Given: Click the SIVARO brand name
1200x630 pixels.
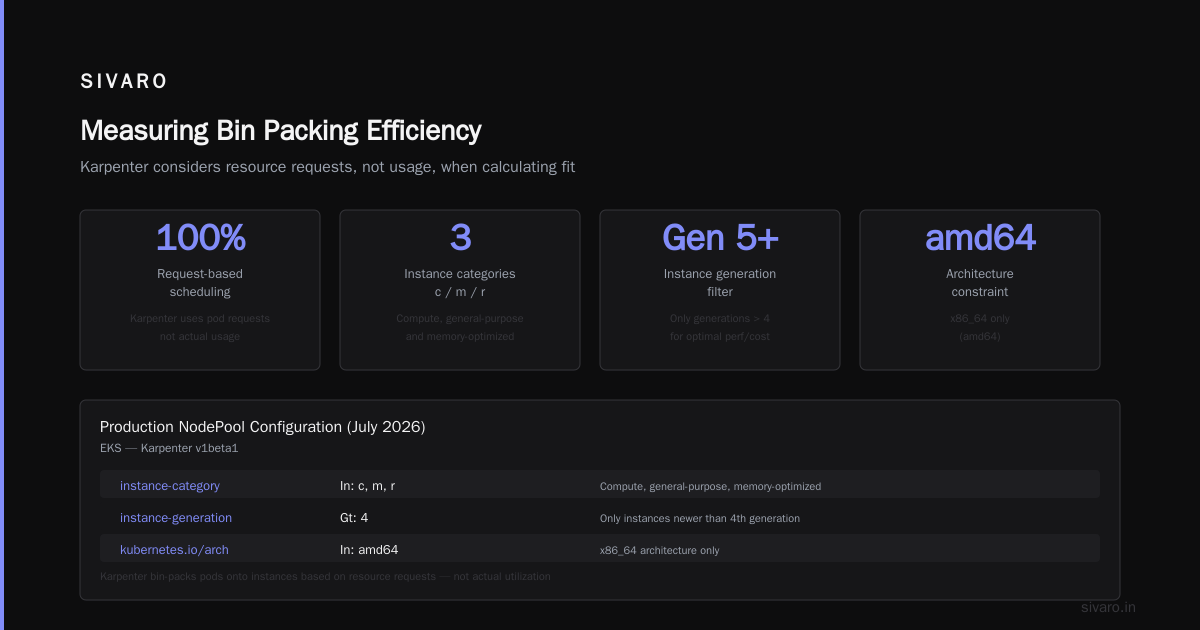Looking at the screenshot, I should [124, 82].
